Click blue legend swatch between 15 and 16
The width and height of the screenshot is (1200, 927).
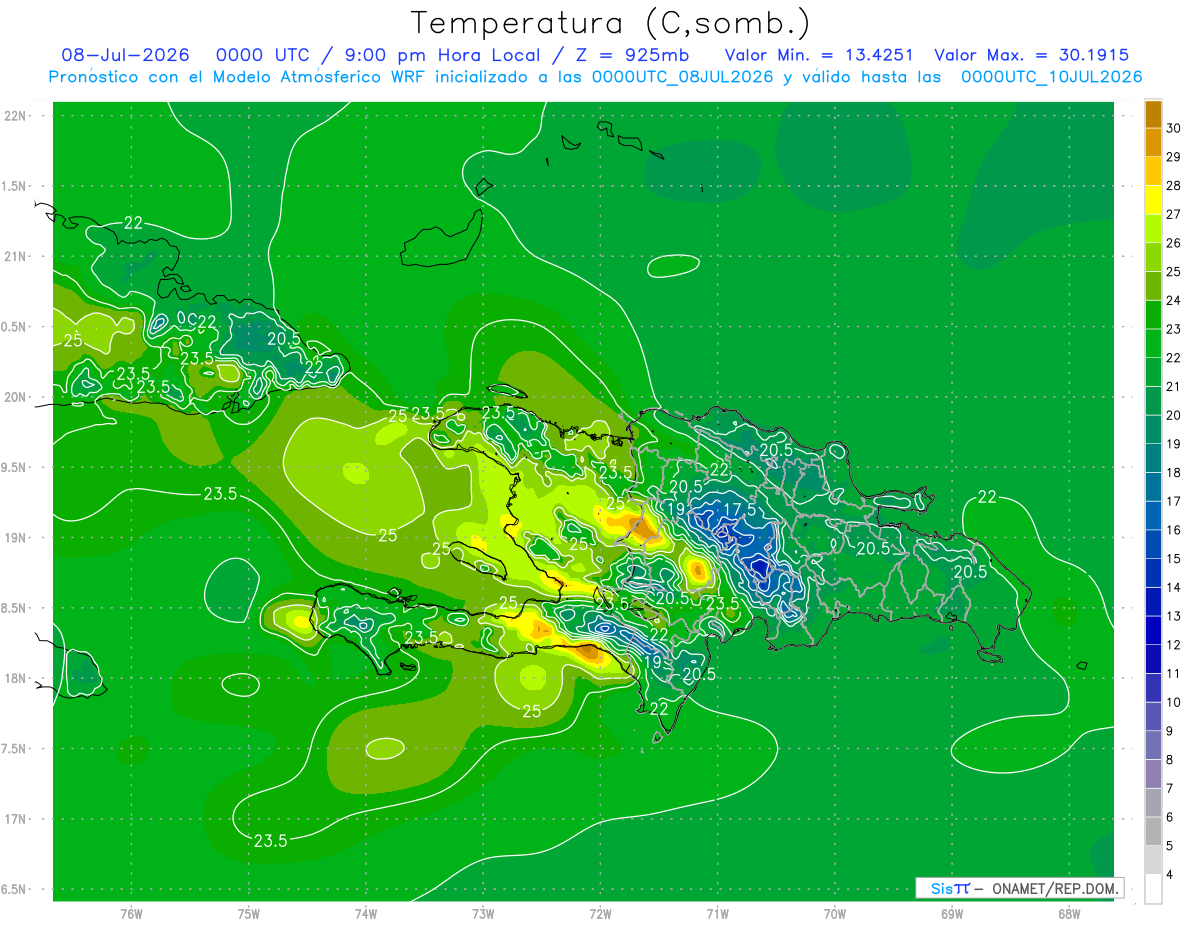[x=1153, y=545]
